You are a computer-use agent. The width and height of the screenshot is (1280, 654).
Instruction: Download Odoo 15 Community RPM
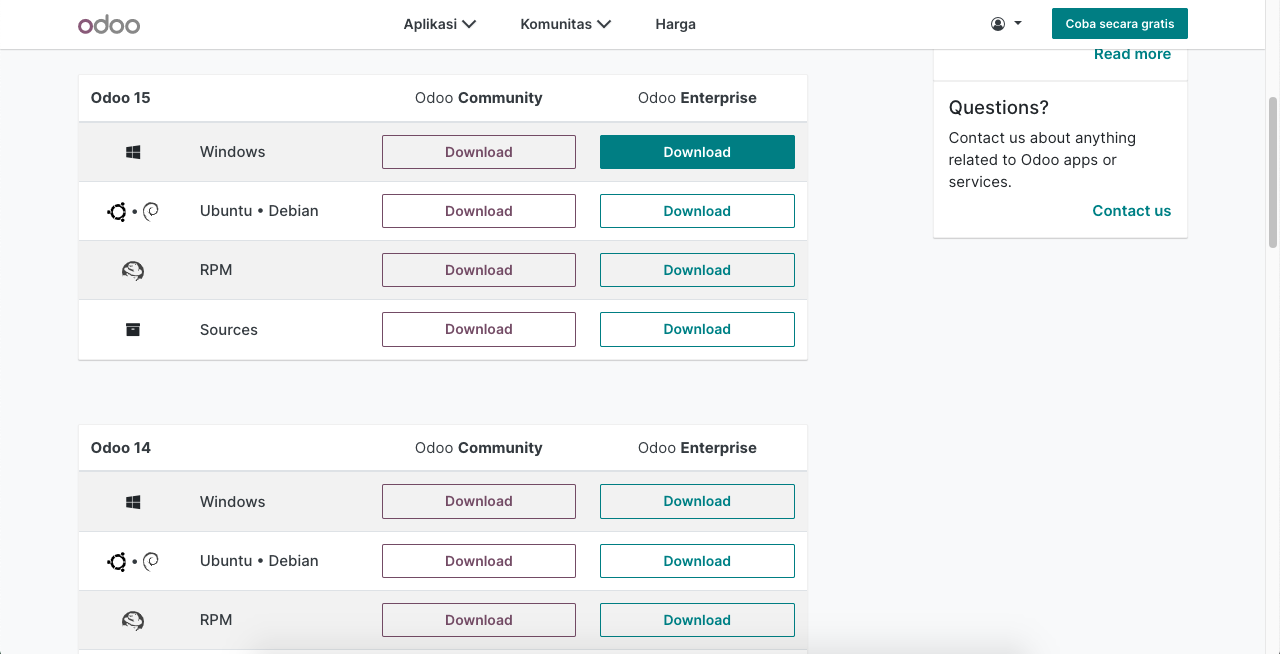(x=479, y=270)
